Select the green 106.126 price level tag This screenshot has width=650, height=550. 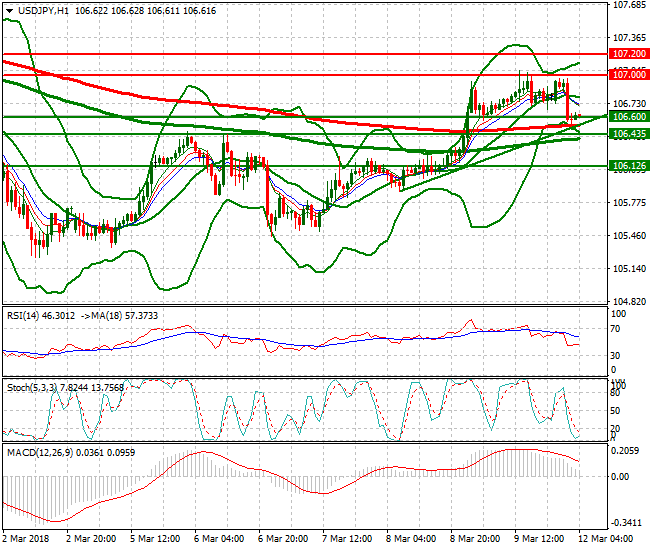pyautogui.click(x=628, y=166)
